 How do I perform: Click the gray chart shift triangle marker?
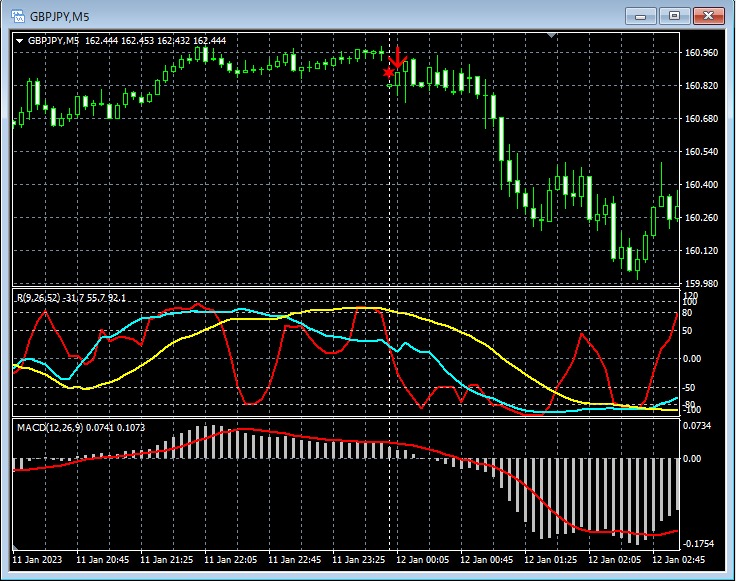(x=551, y=35)
